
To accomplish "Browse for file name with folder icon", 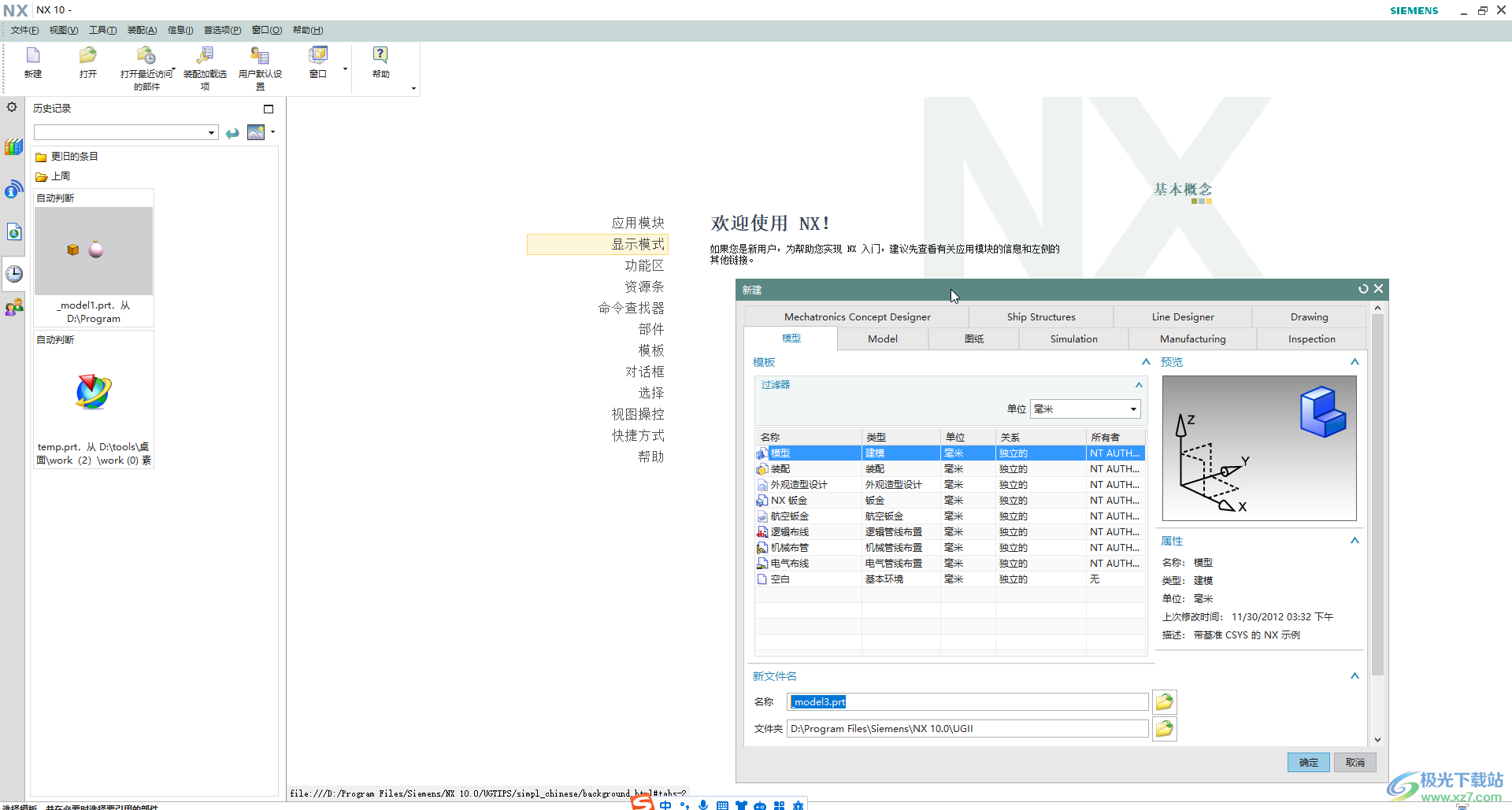I will tap(1165, 701).
